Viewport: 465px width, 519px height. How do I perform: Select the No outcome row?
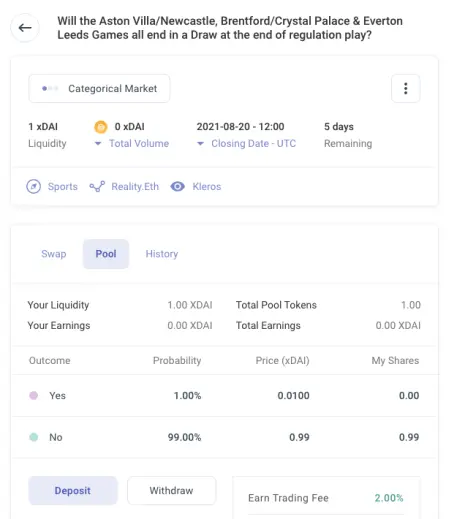225,437
